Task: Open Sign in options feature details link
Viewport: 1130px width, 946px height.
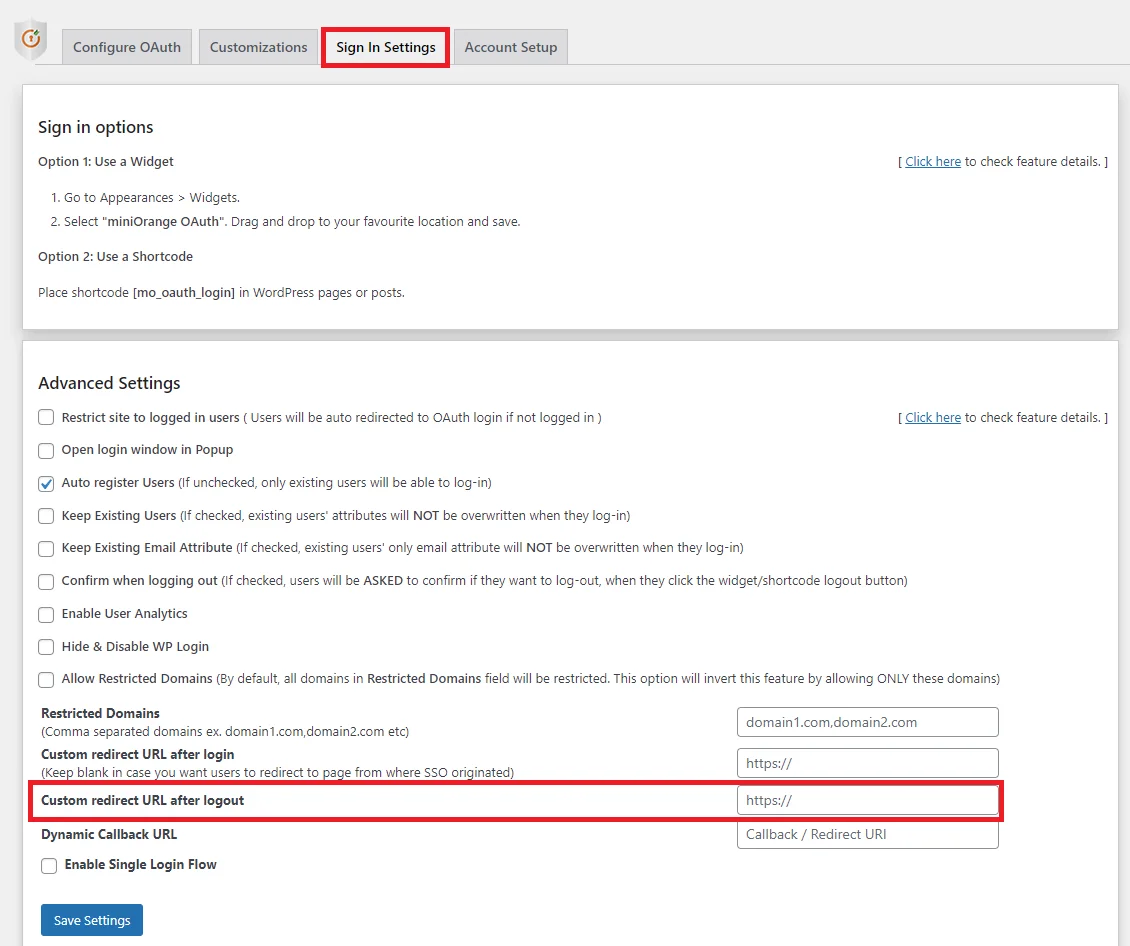Action: [932, 161]
